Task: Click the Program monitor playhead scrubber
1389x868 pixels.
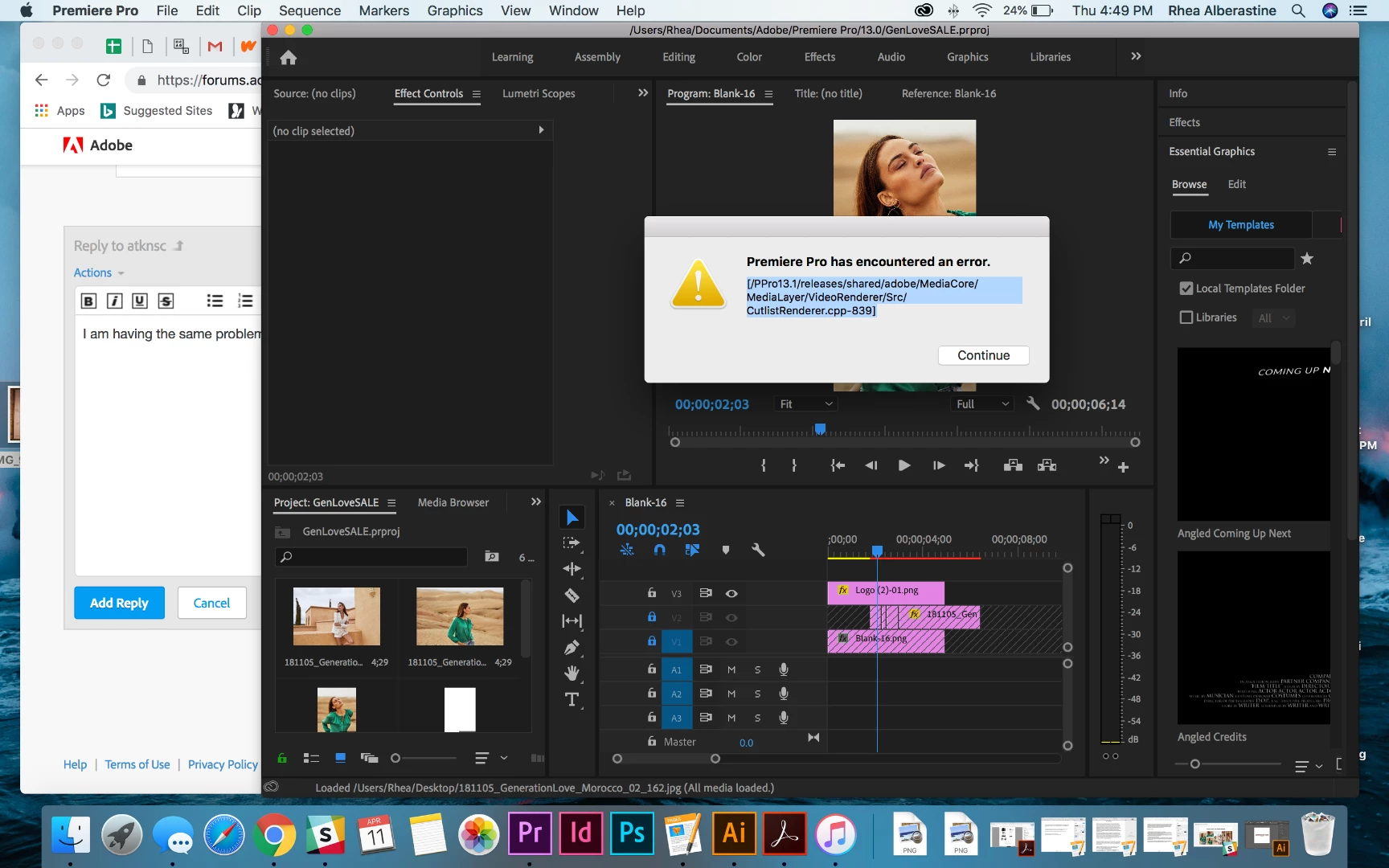Action: click(x=820, y=429)
